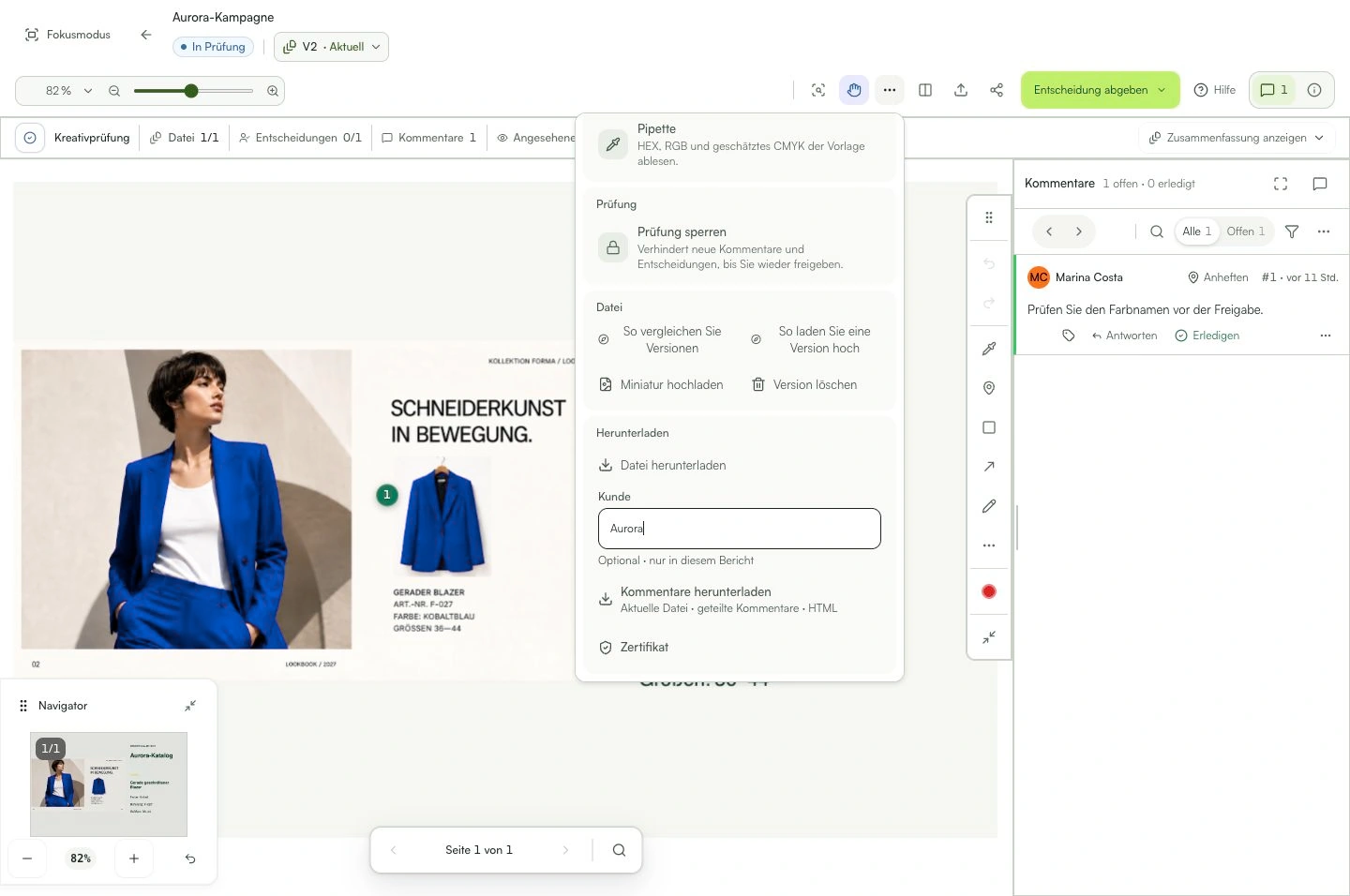Choose Pipette from the menu
This screenshot has height=896, width=1350.
(739, 144)
